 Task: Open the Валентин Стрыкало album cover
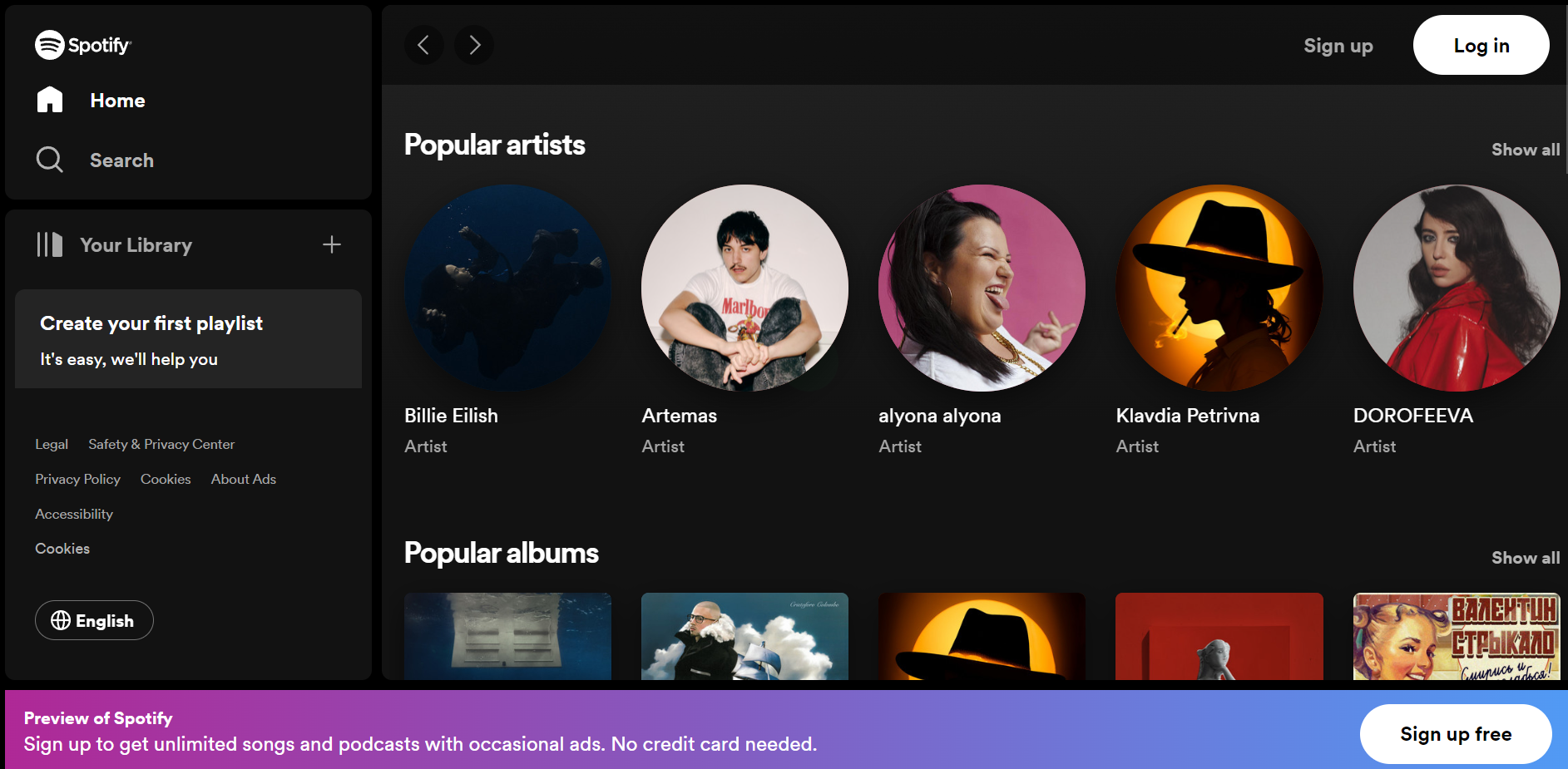point(1457,636)
